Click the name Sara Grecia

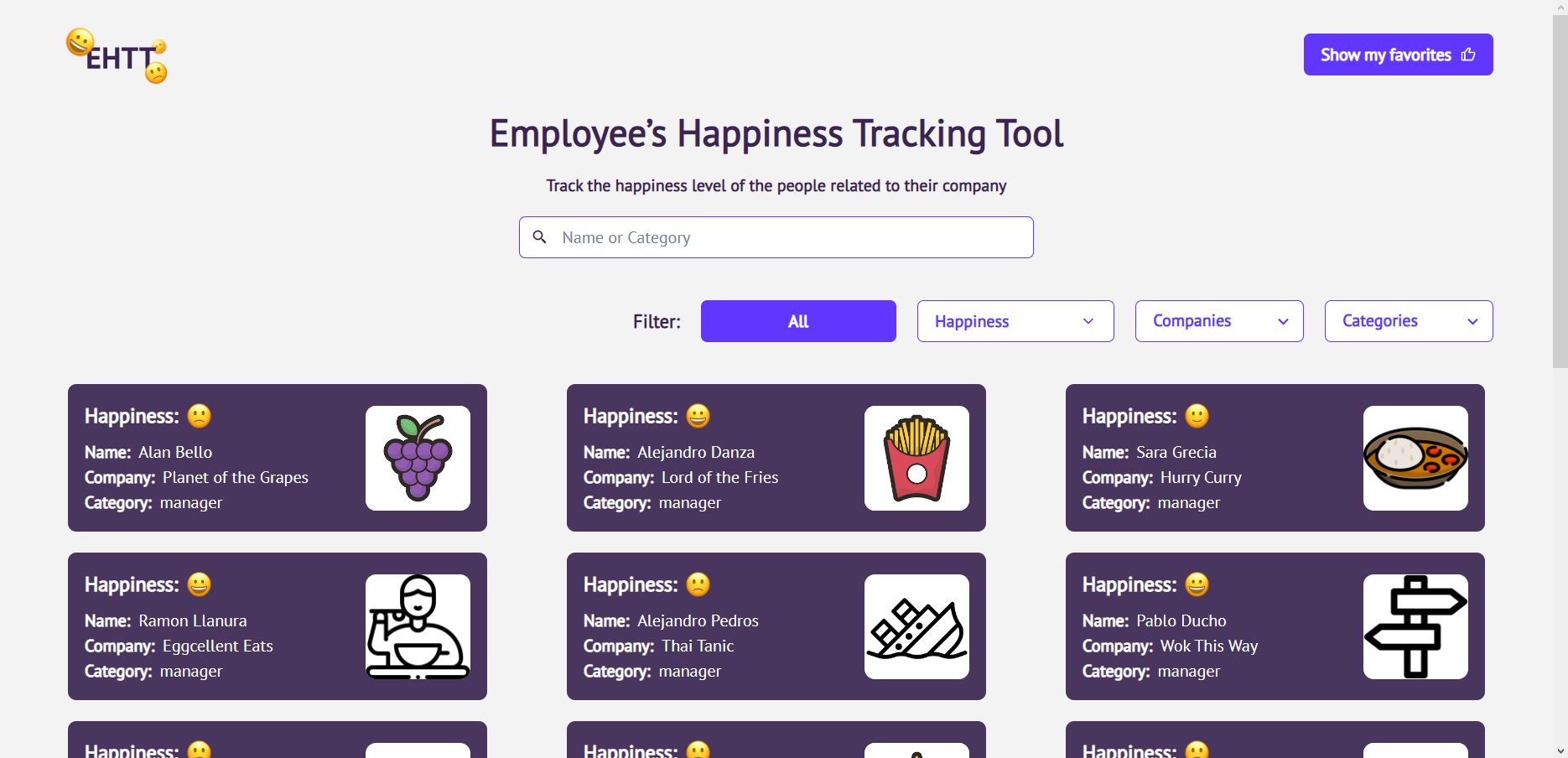point(1176,452)
